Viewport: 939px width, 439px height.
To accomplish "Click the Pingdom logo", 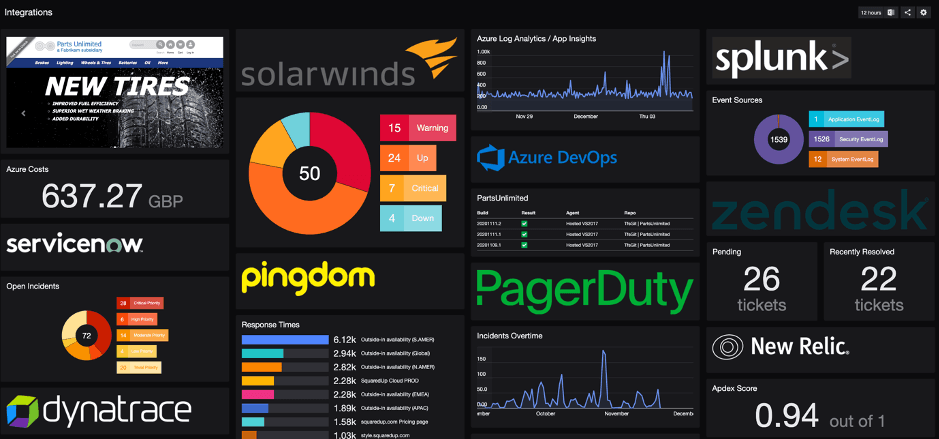I will pyautogui.click(x=308, y=279).
